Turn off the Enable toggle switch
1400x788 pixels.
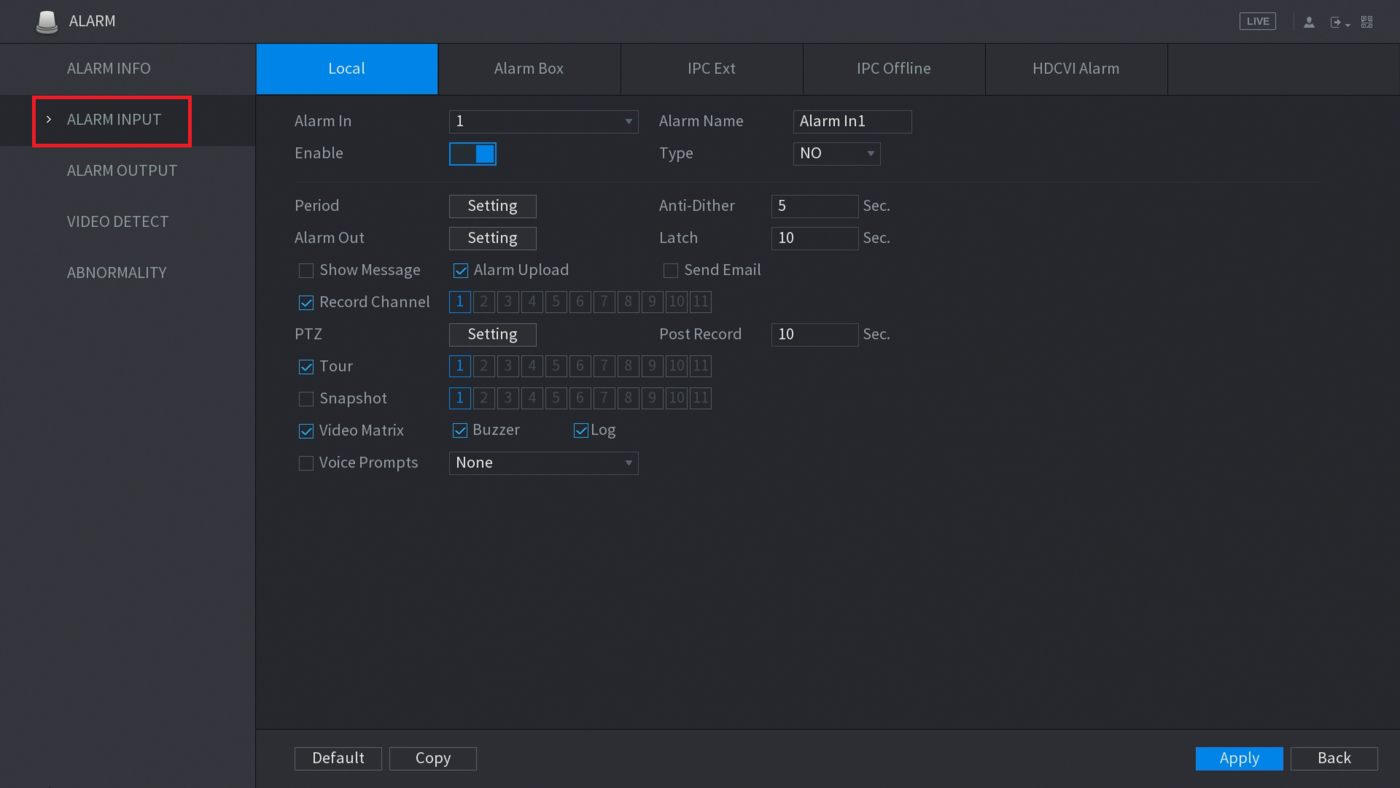472,154
